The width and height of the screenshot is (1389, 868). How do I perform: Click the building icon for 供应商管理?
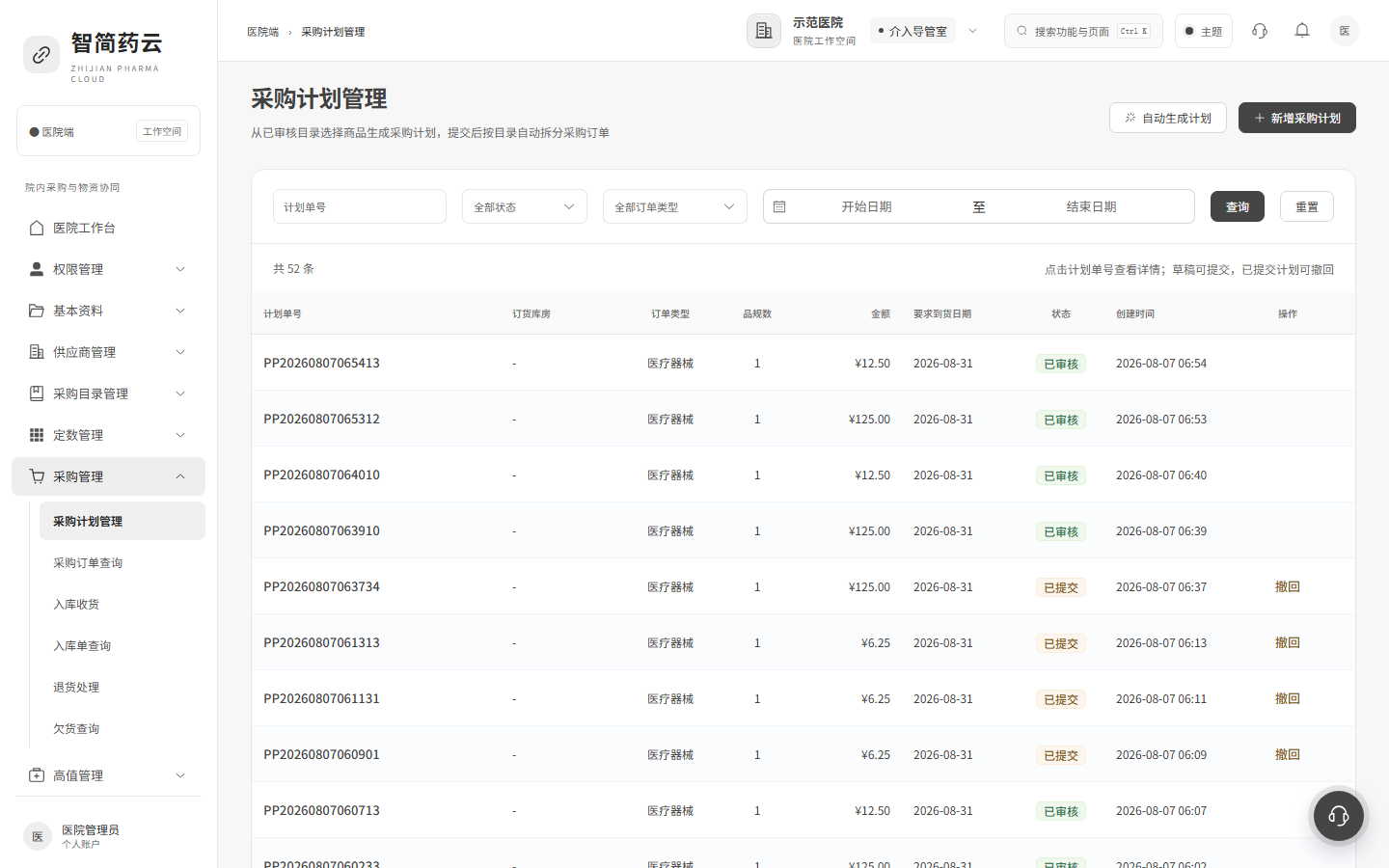tap(37, 352)
